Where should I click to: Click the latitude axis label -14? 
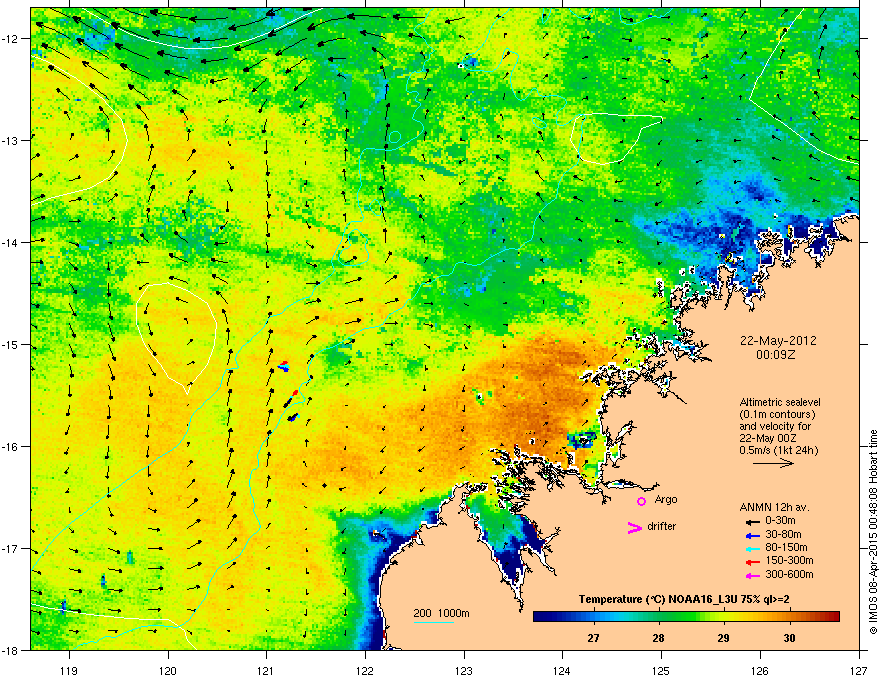[10, 242]
